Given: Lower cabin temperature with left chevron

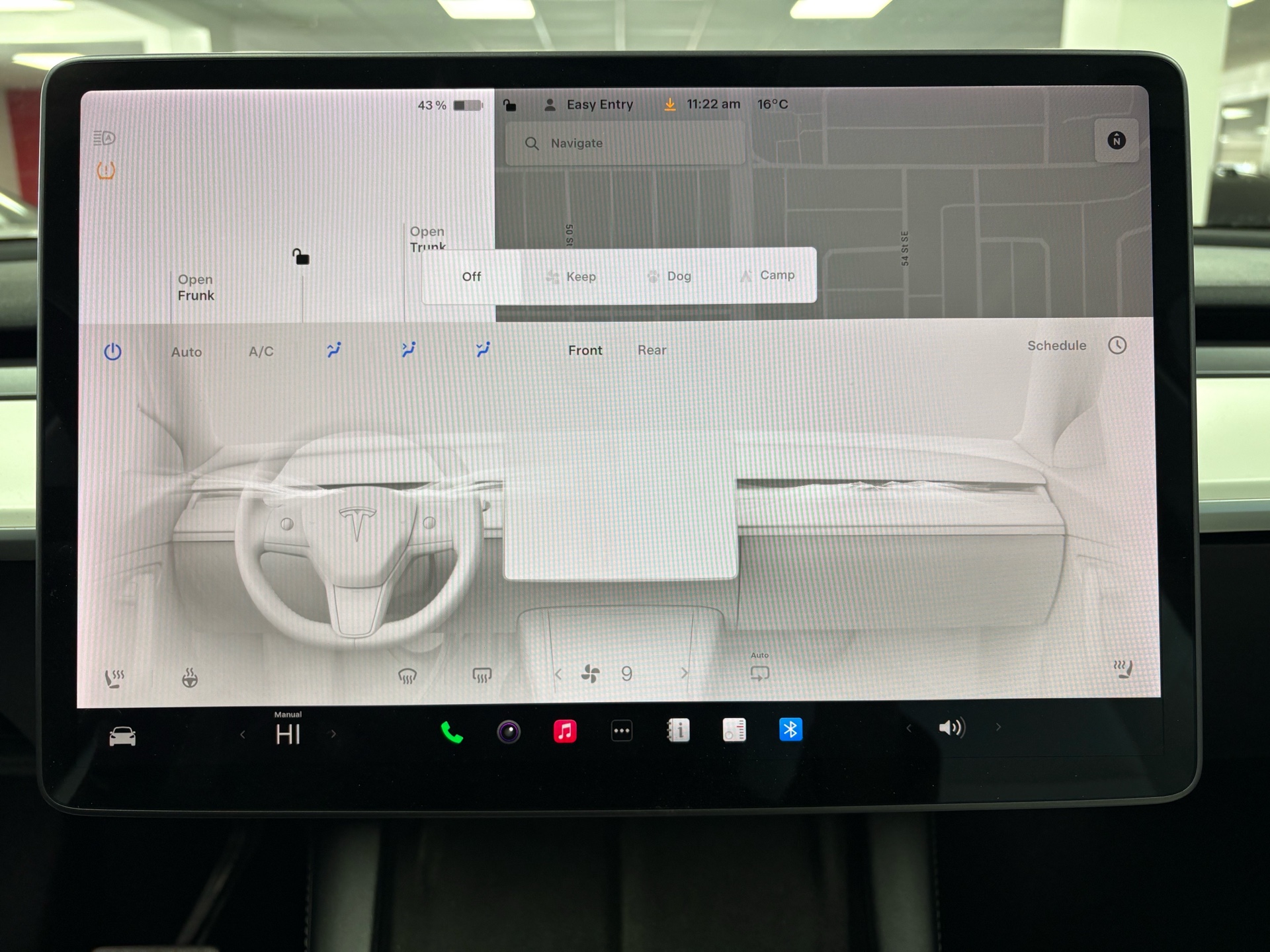Looking at the screenshot, I should pyautogui.click(x=243, y=734).
